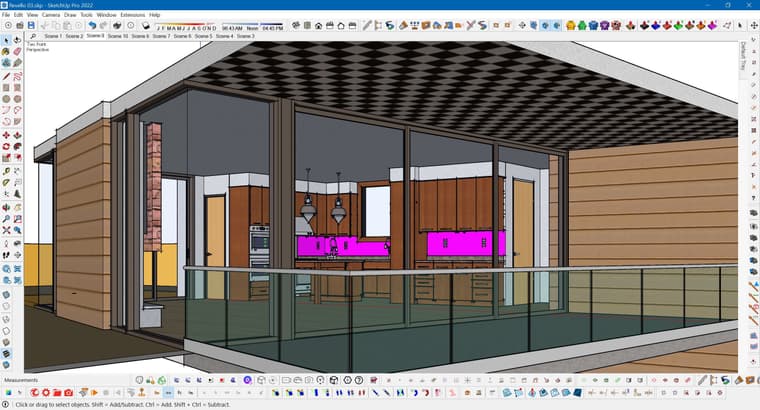
Task: Open the Camera menu
Action: click(x=49, y=15)
